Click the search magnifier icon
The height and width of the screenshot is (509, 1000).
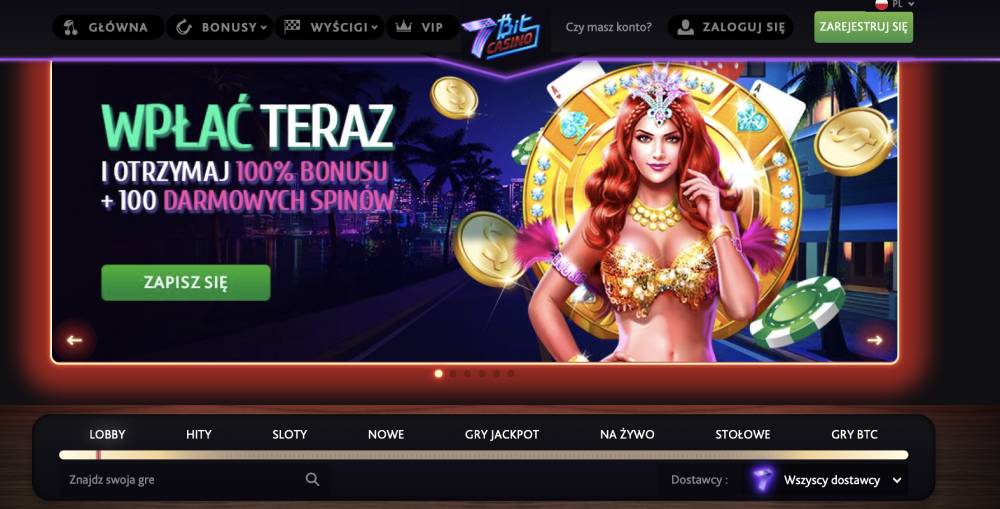coord(312,479)
